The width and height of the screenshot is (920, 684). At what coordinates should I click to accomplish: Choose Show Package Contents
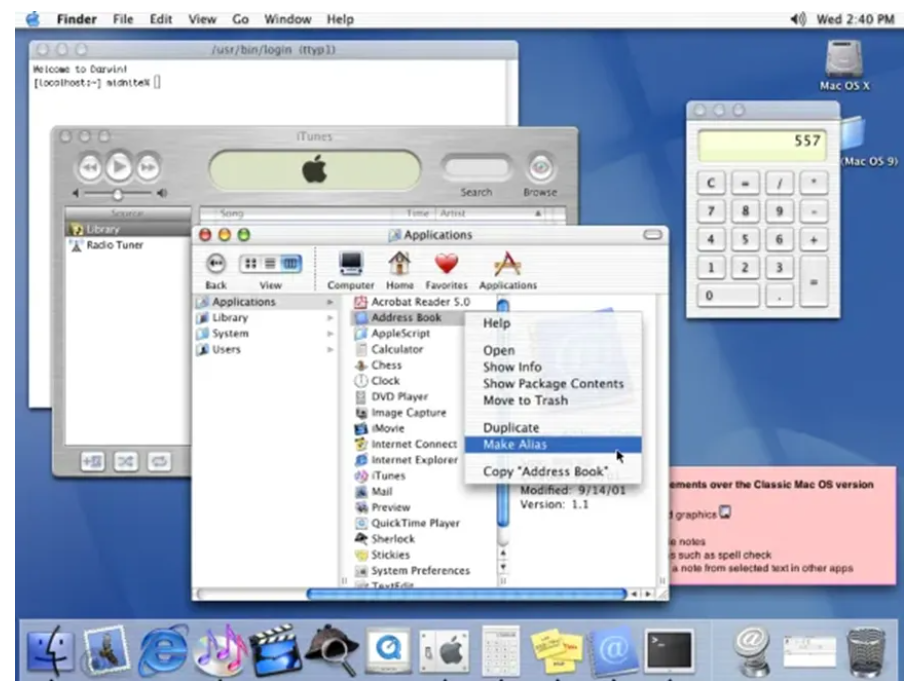pos(553,384)
